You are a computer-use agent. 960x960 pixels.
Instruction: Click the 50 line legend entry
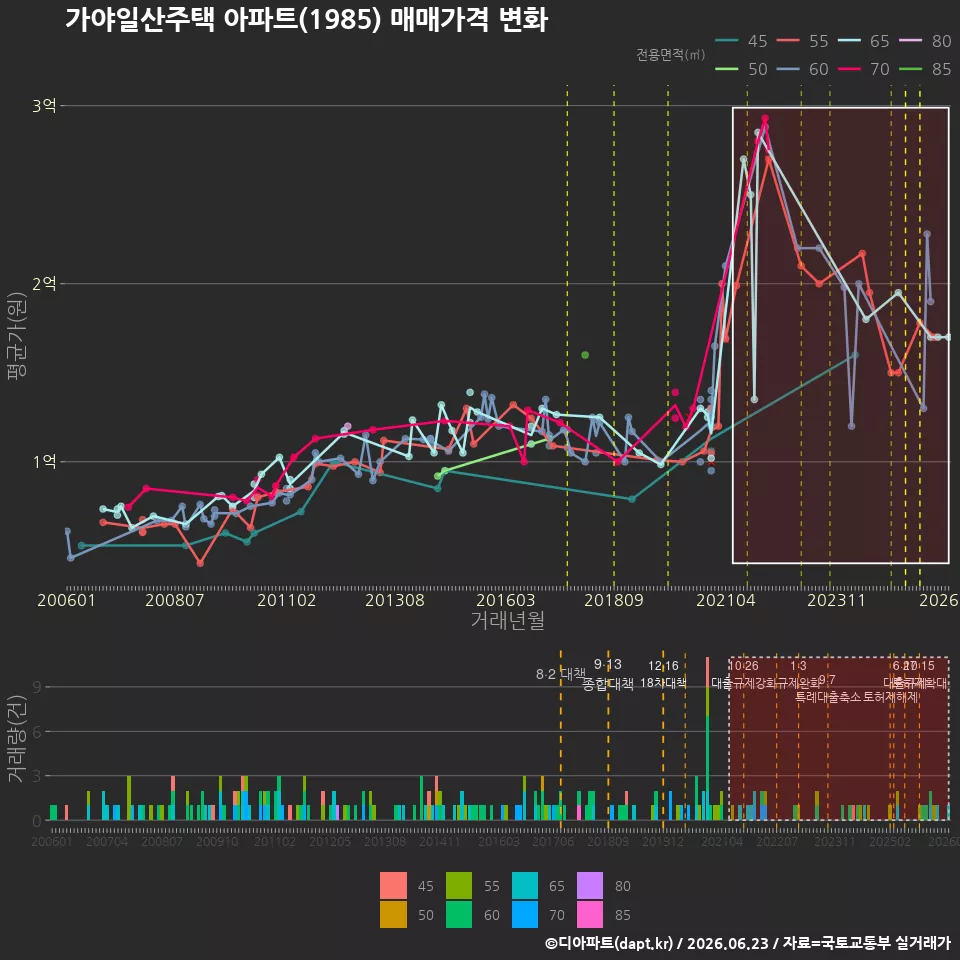741,69
